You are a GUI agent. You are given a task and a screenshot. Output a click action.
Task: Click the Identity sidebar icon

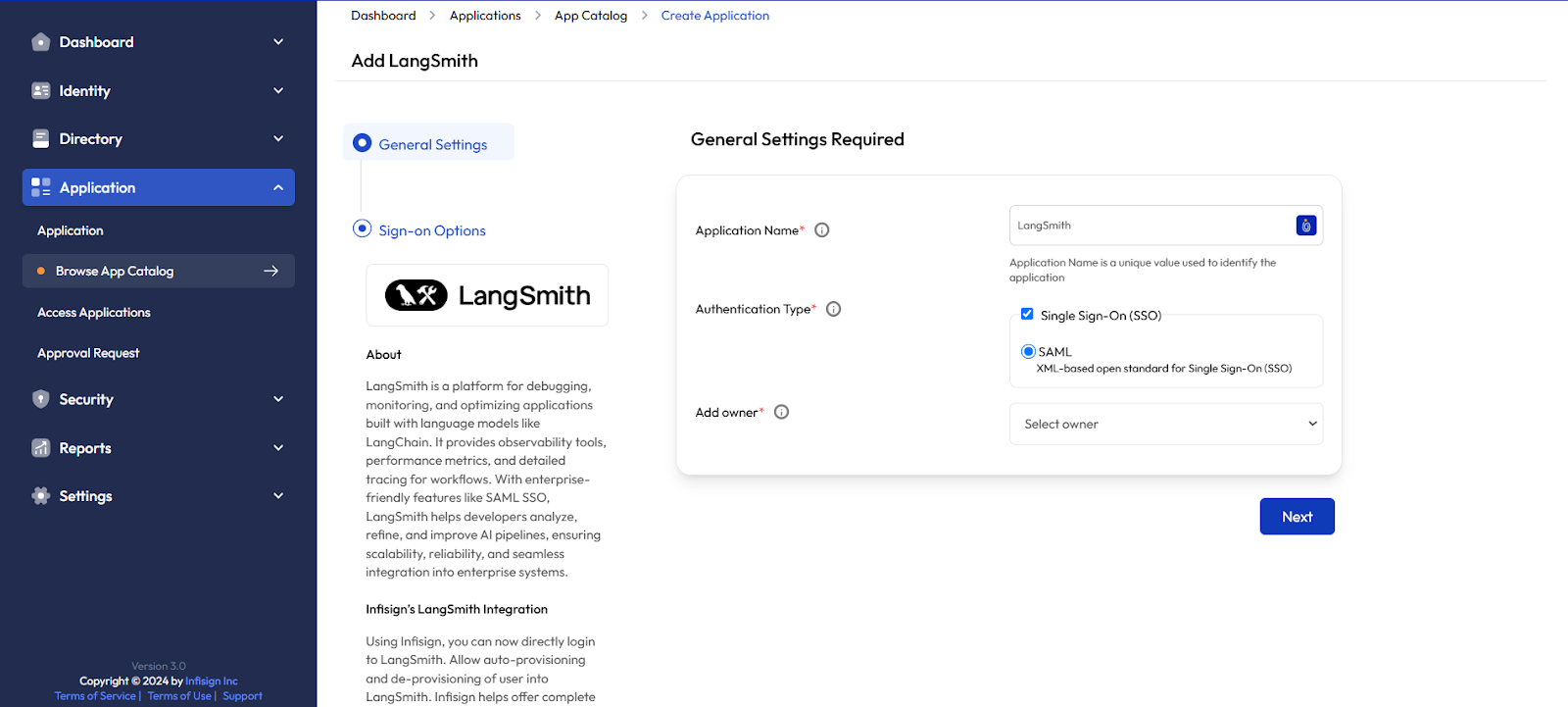[x=40, y=90]
